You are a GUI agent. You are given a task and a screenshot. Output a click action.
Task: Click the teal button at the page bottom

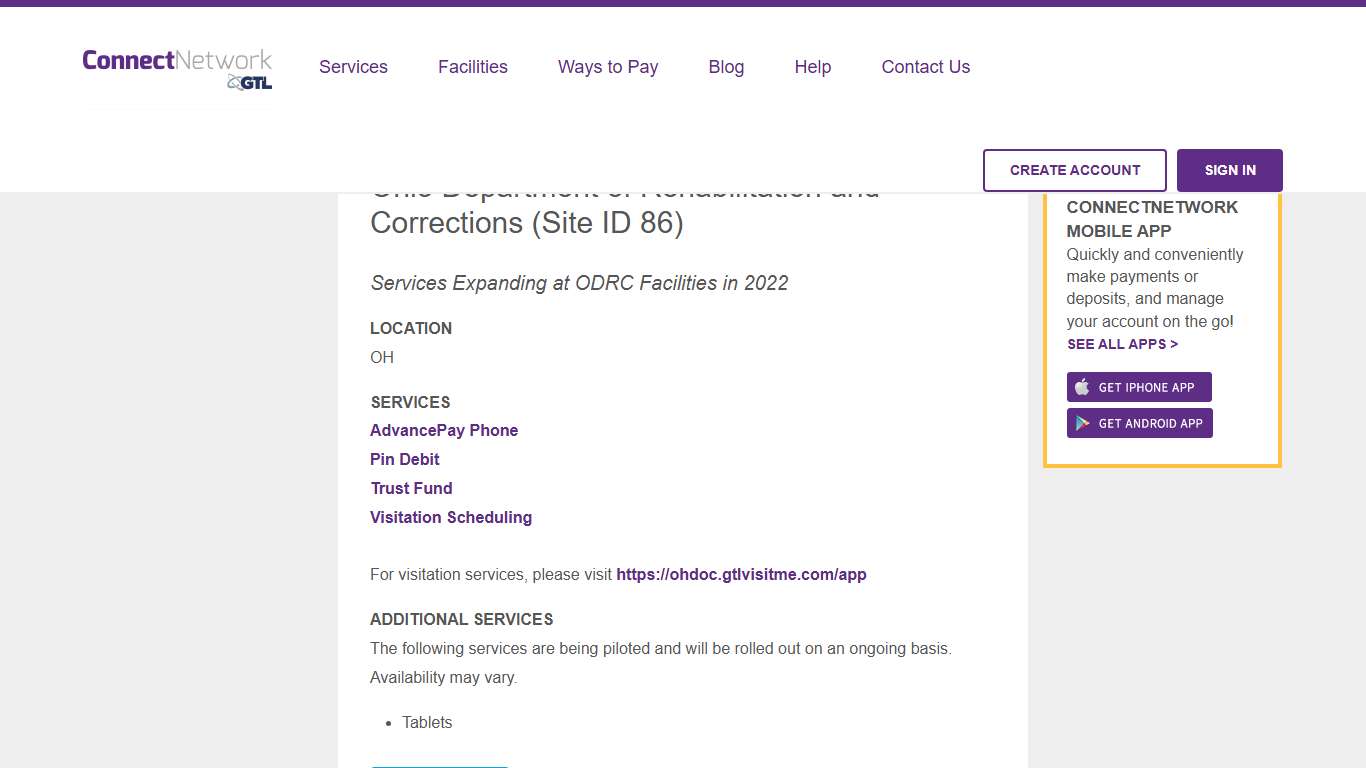click(x=439, y=764)
